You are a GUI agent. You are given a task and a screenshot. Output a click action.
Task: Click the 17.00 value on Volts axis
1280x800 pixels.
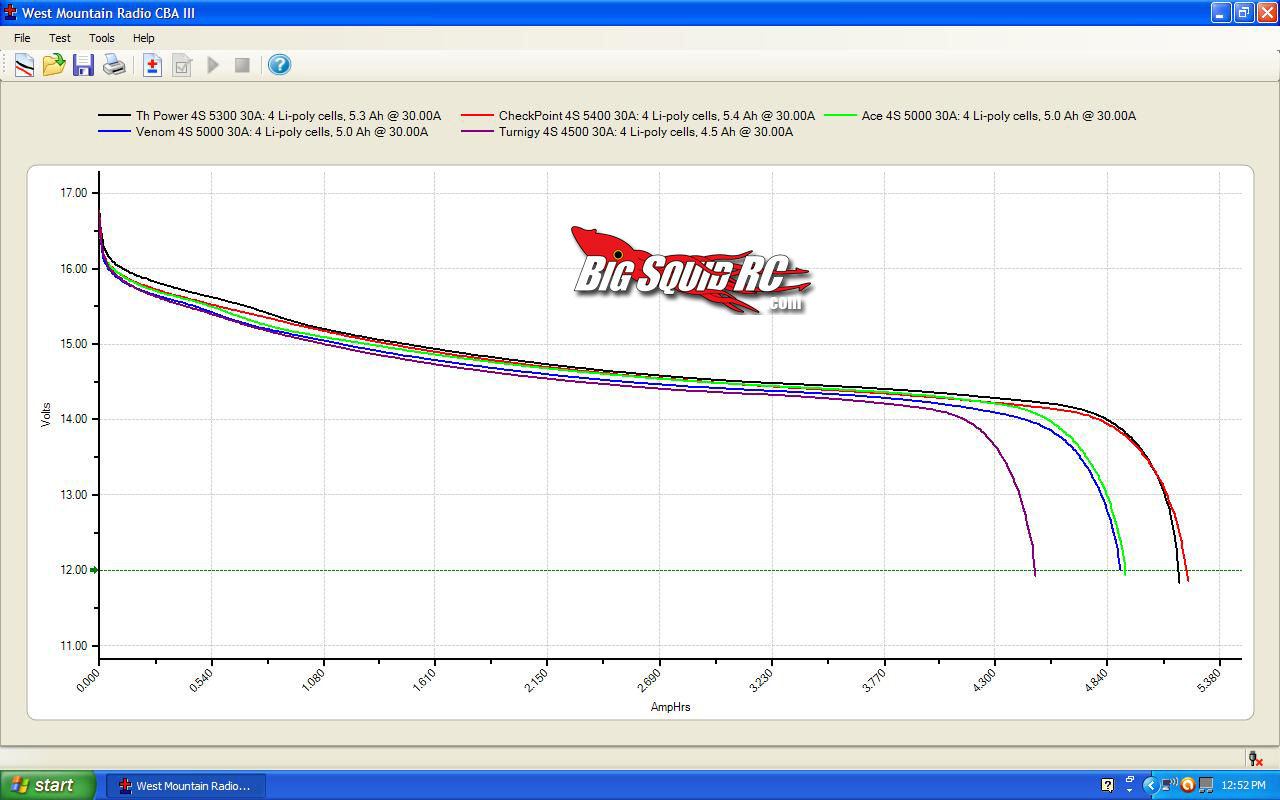tap(75, 193)
